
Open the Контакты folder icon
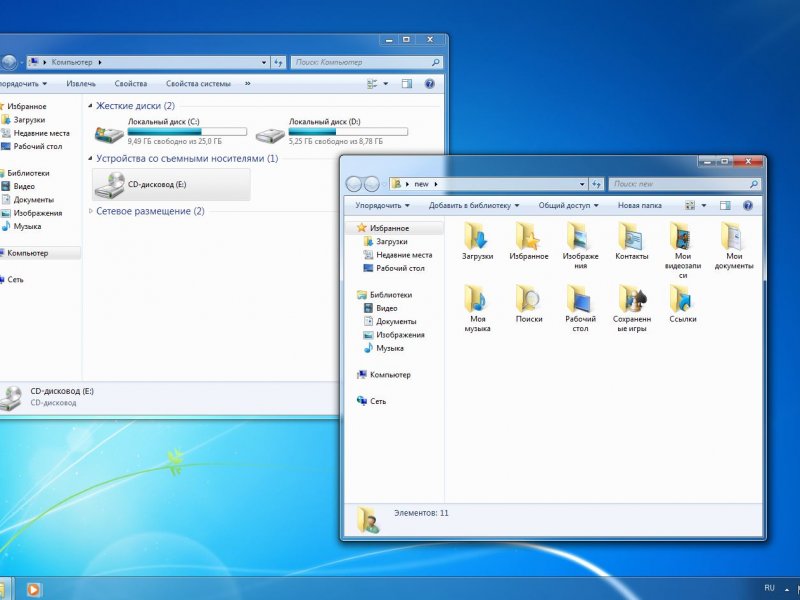631,236
